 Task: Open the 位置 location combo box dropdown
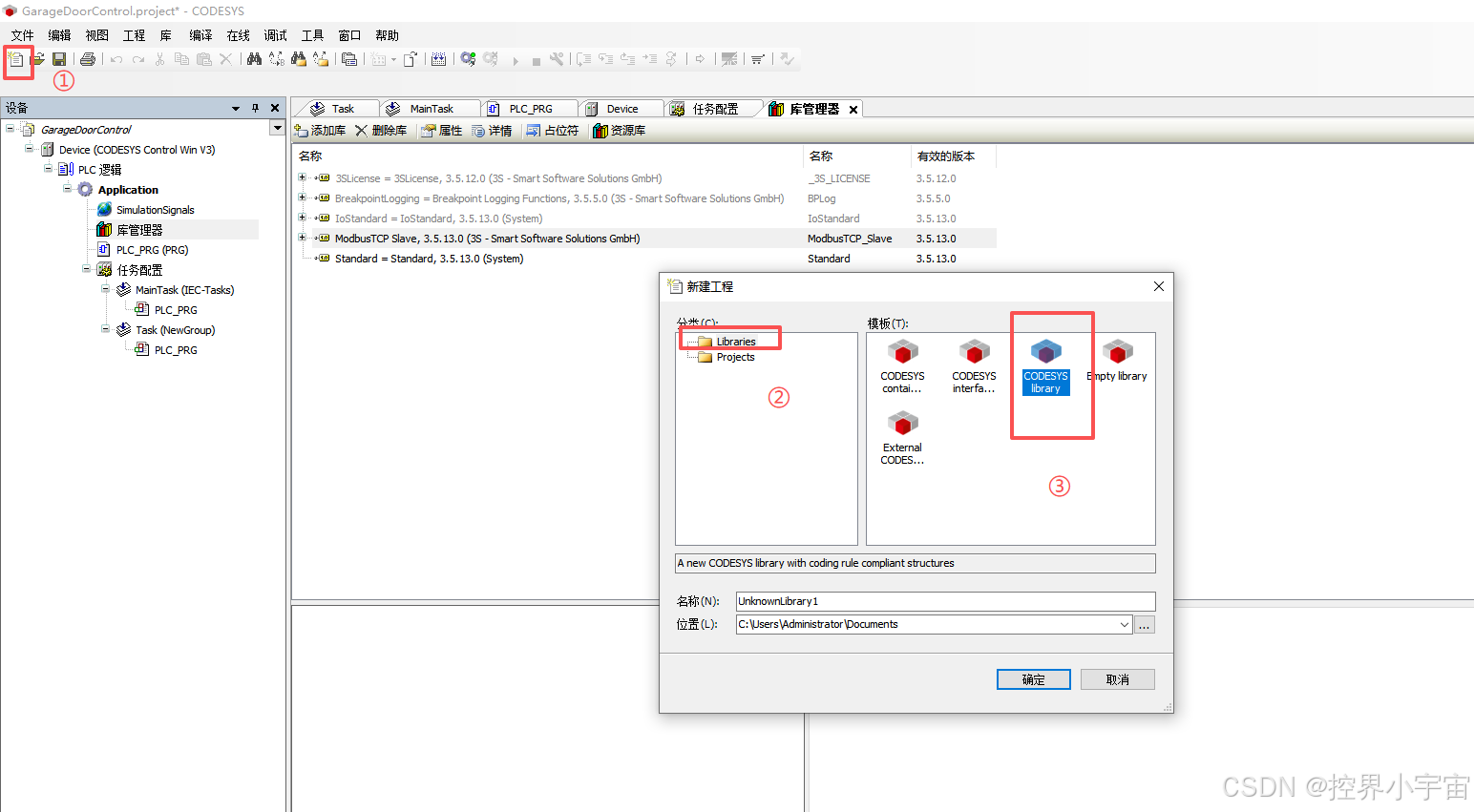tap(1125, 625)
